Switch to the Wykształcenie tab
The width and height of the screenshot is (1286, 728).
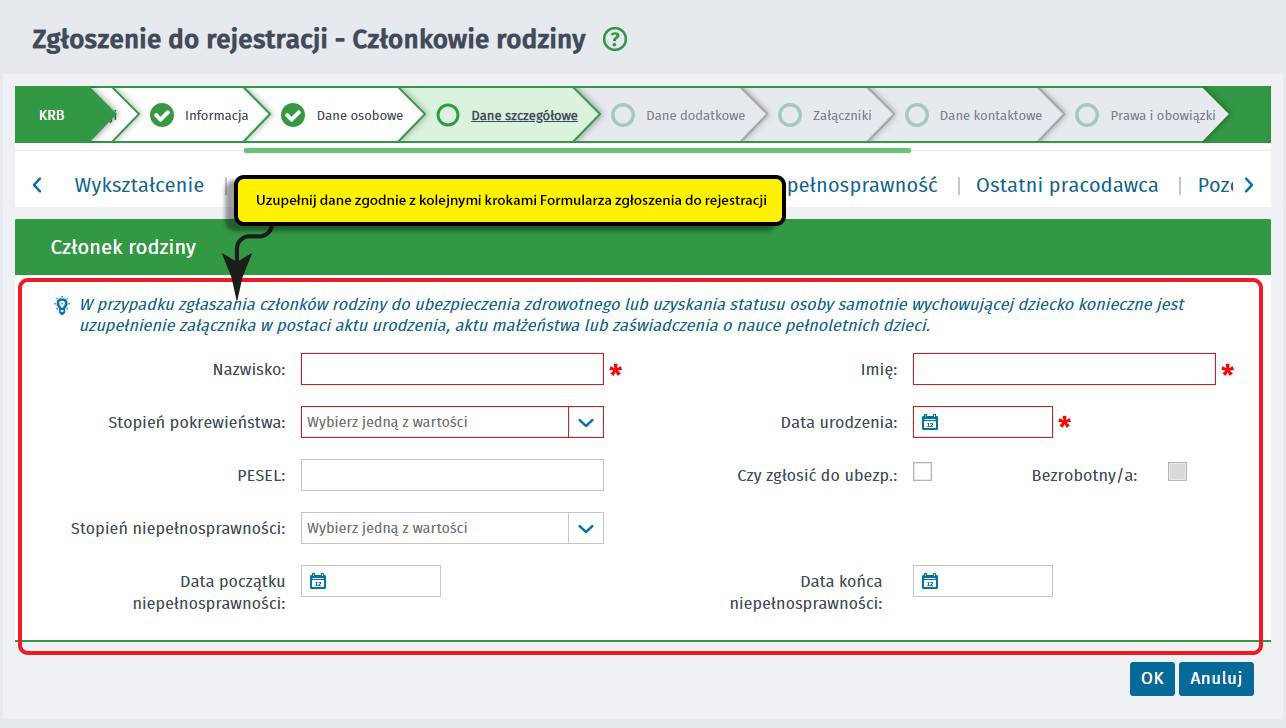(x=139, y=185)
